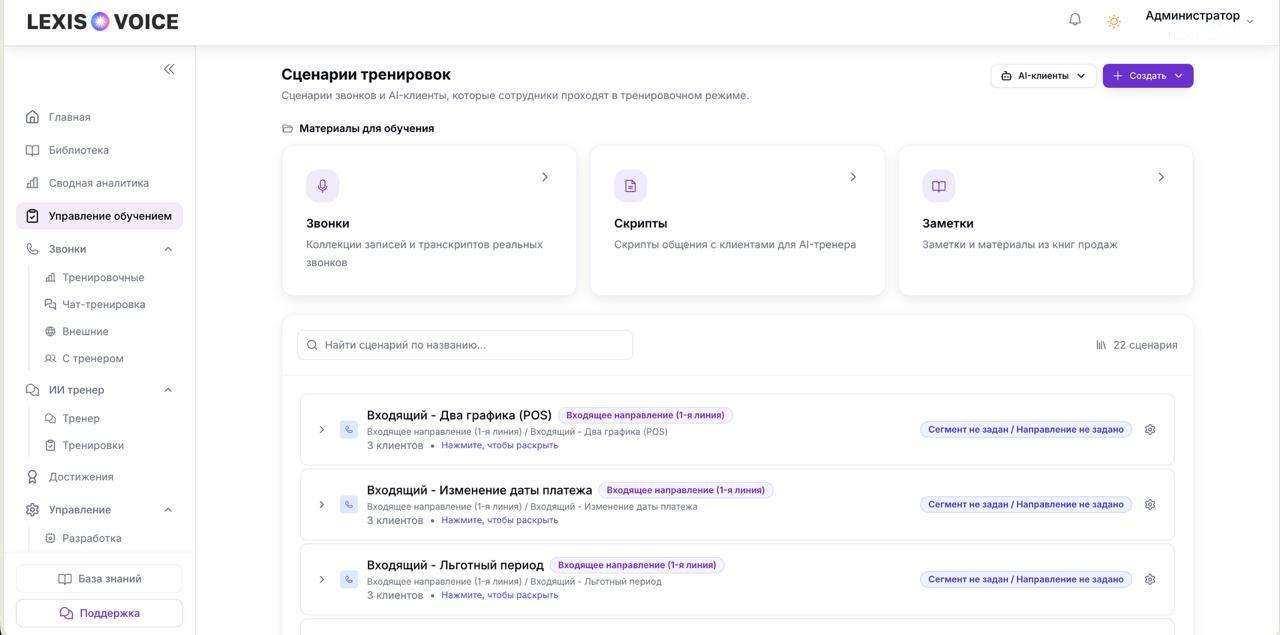The height and width of the screenshot is (635, 1280).
Task: Open the Скрипты materials card title
Action: point(641,223)
